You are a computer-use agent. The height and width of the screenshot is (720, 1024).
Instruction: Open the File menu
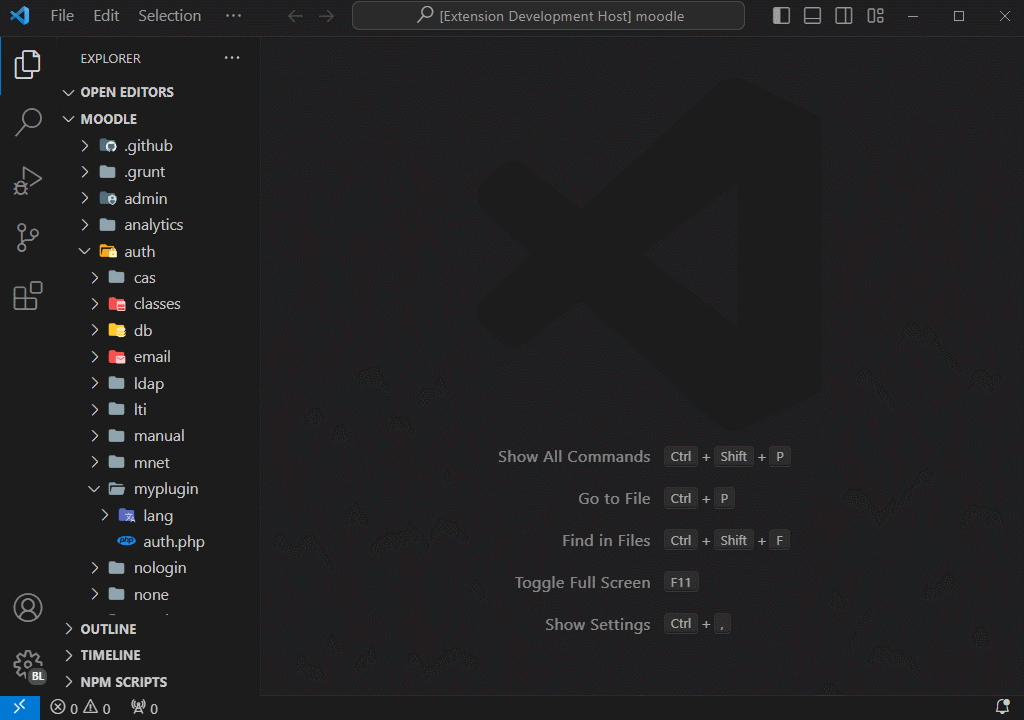(62, 16)
